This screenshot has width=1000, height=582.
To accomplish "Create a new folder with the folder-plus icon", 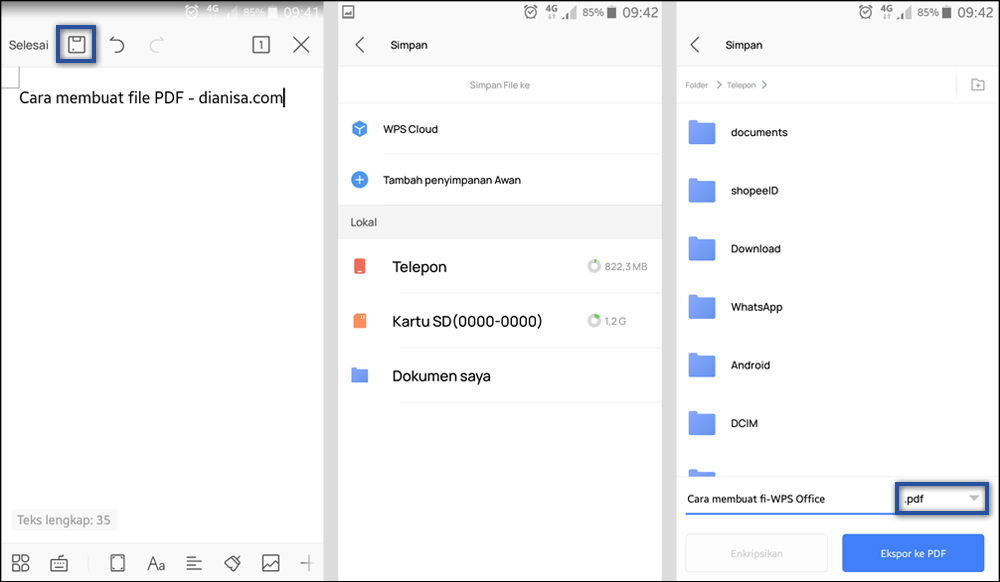I will pos(977,85).
